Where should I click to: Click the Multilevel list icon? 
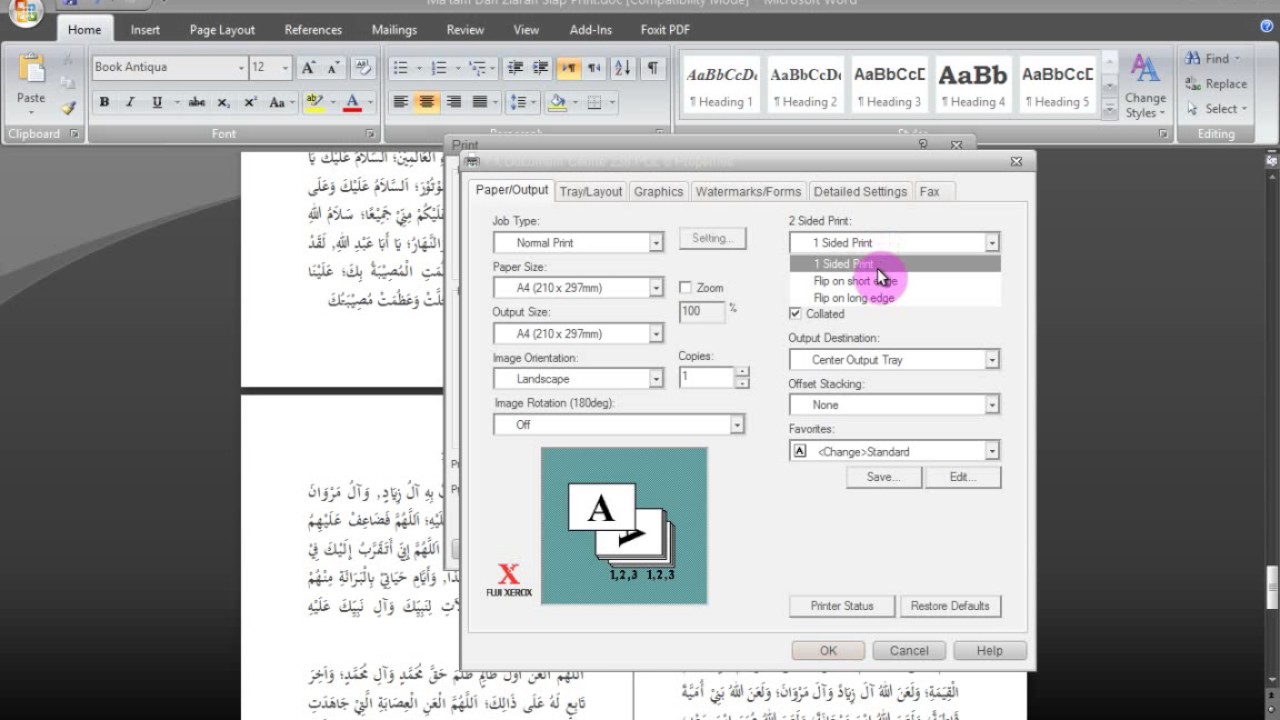point(476,68)
